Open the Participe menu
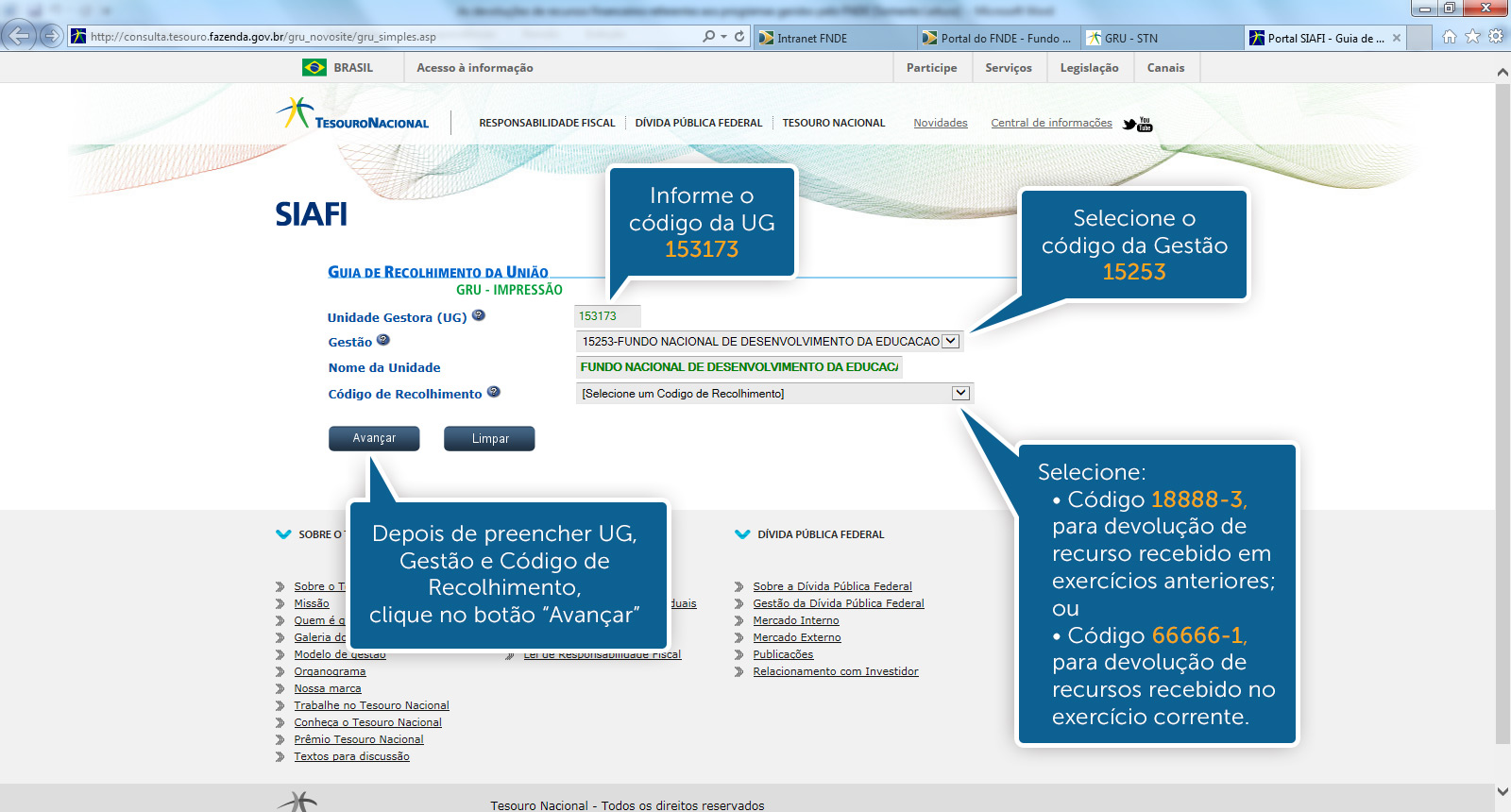This screenshot has height=812, width=1511. [x=932, y=68]
